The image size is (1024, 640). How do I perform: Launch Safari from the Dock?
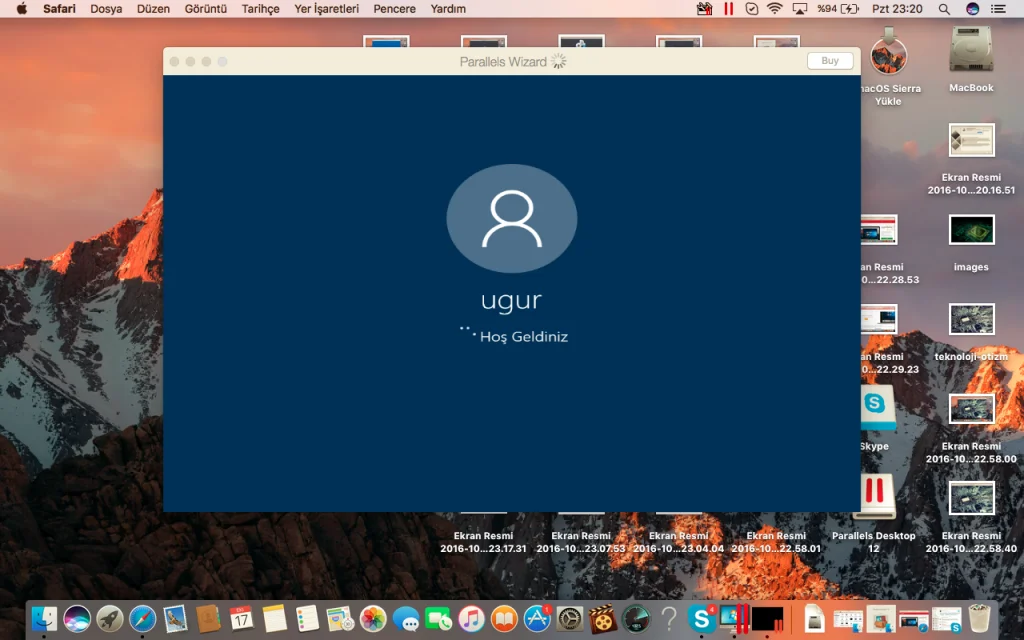click(x=142, y=619)
